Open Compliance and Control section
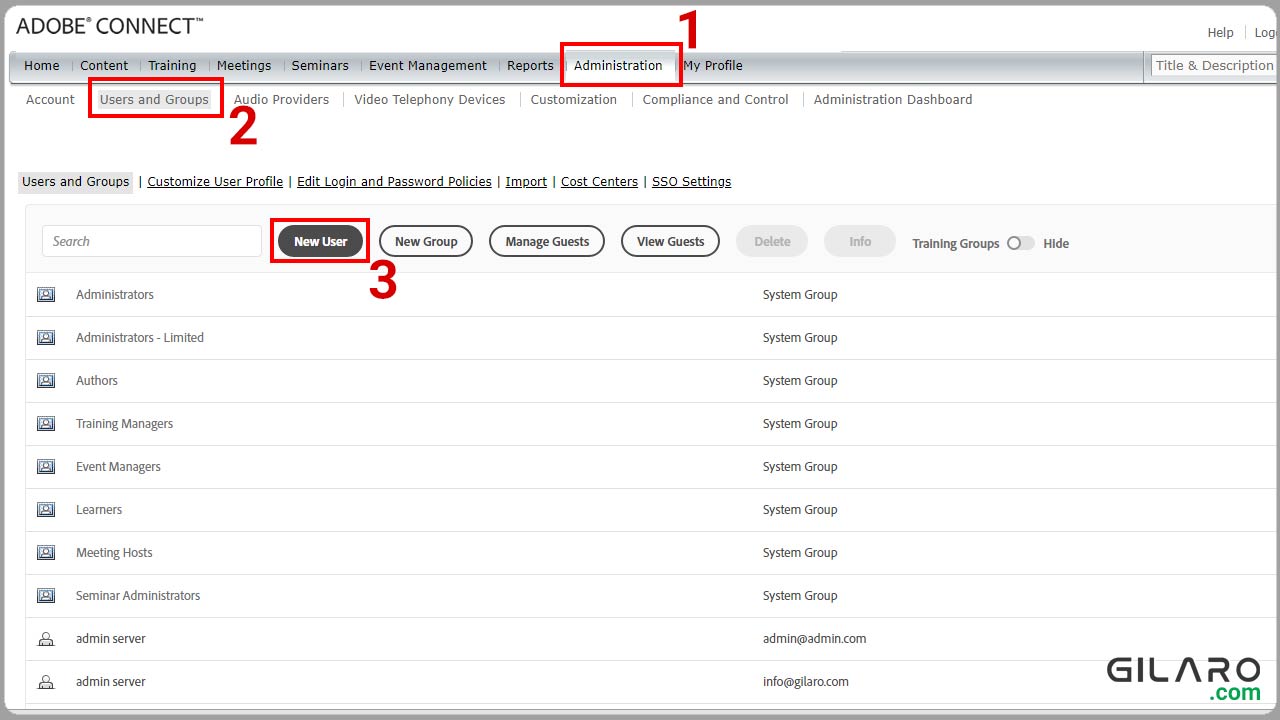 716,100
